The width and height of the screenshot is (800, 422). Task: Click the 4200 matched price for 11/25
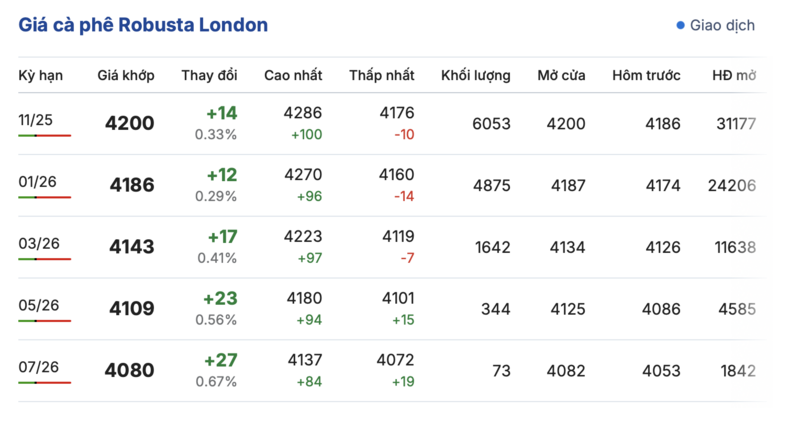point(130,124)
